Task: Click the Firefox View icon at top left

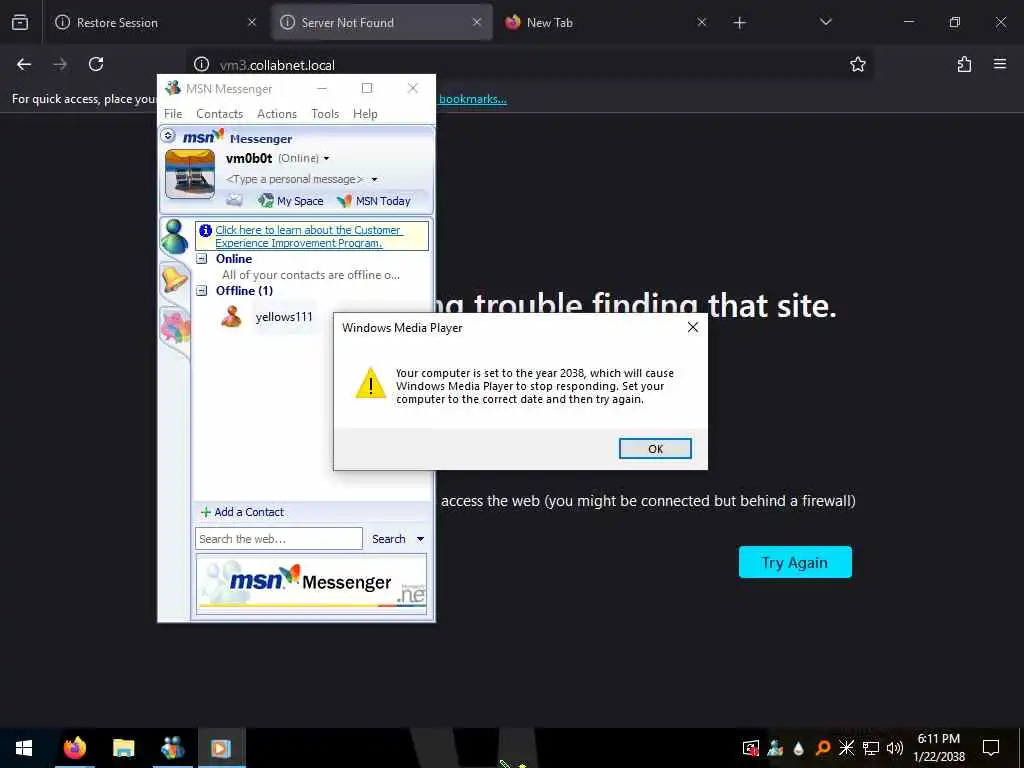Action: pyautogui.click(x=20, y=22)
